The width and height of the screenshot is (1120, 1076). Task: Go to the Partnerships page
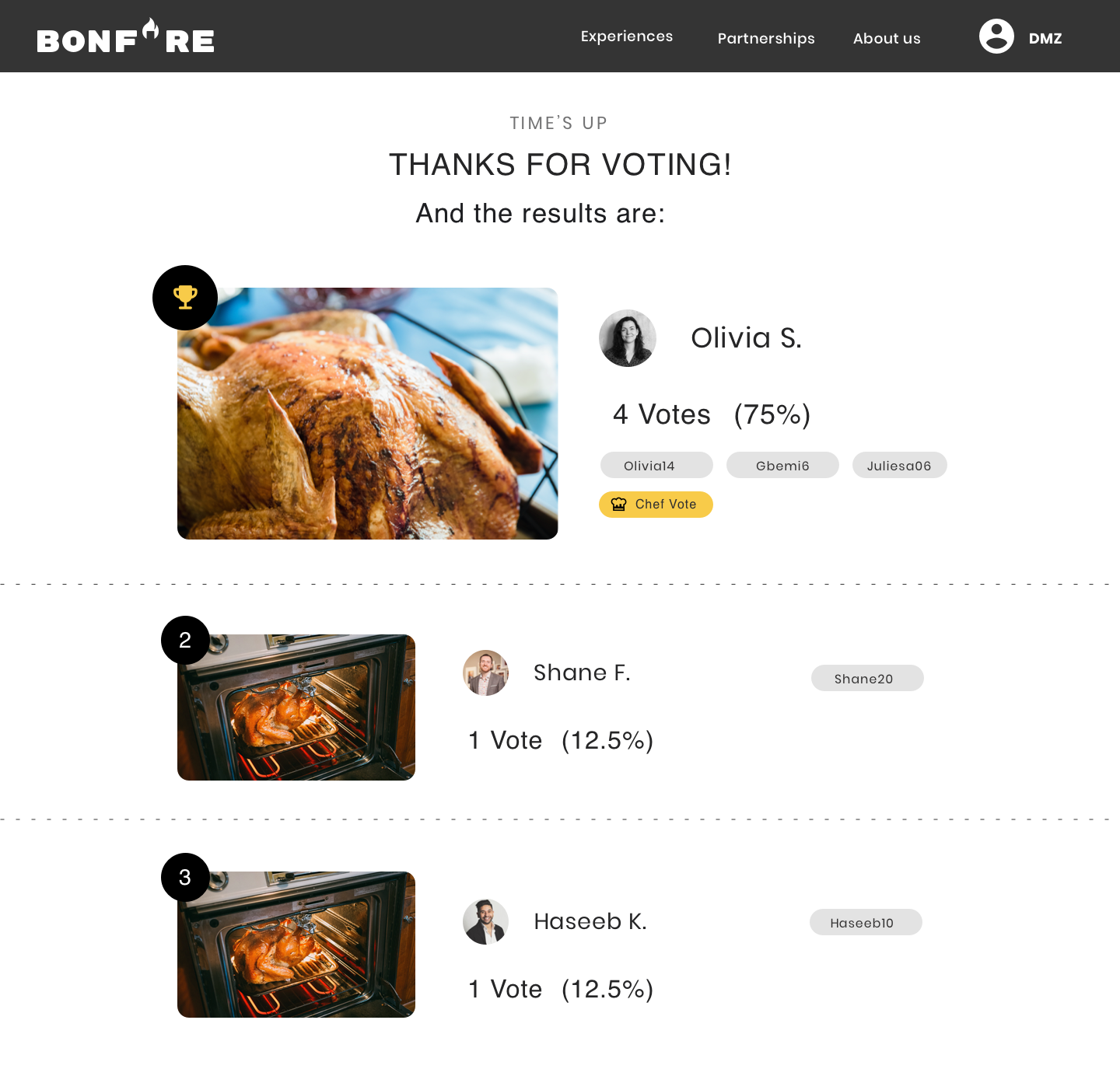766,38
